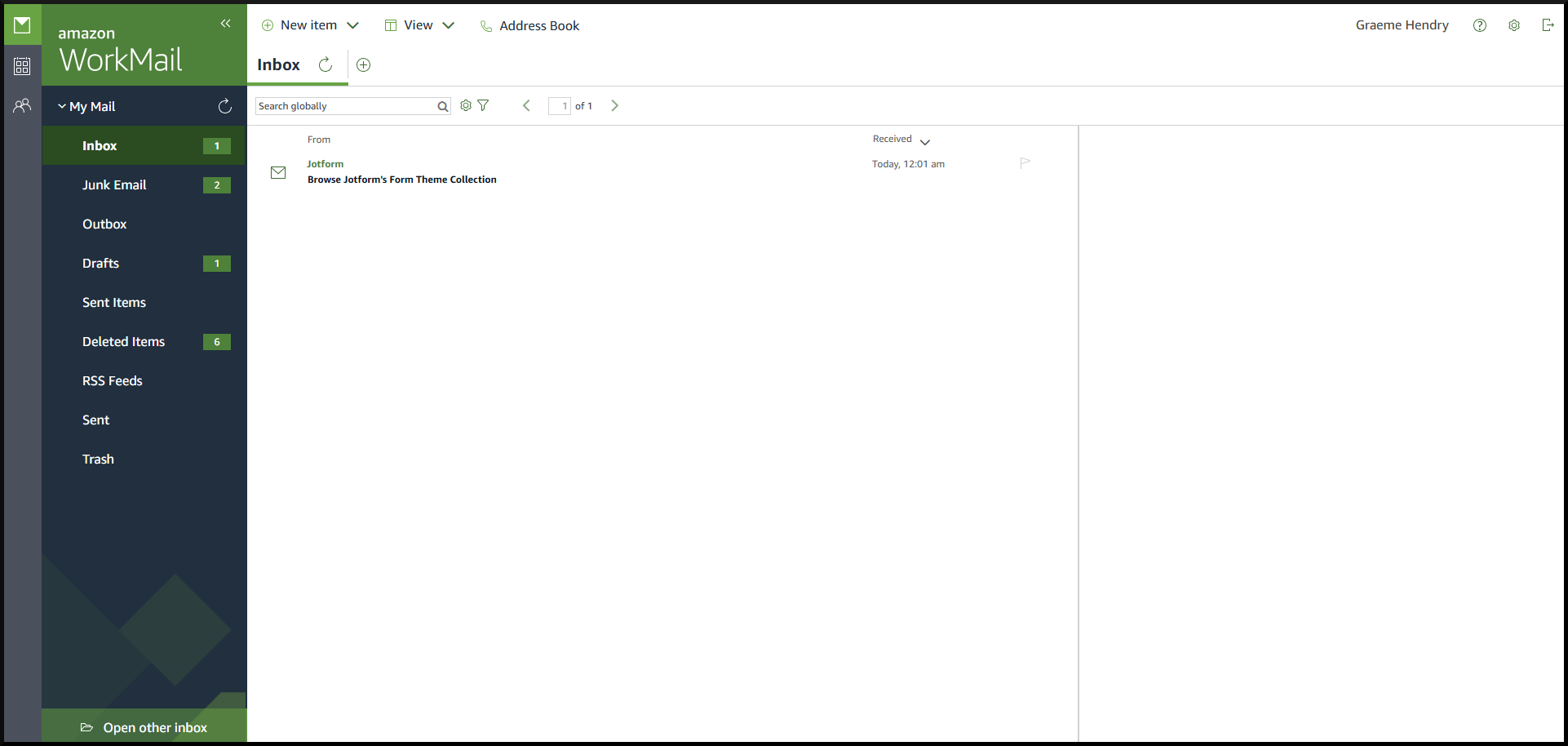Sign out using the logout icon
The width and height of the screenshot is (1568, 746).
[x=1548, y=24]
